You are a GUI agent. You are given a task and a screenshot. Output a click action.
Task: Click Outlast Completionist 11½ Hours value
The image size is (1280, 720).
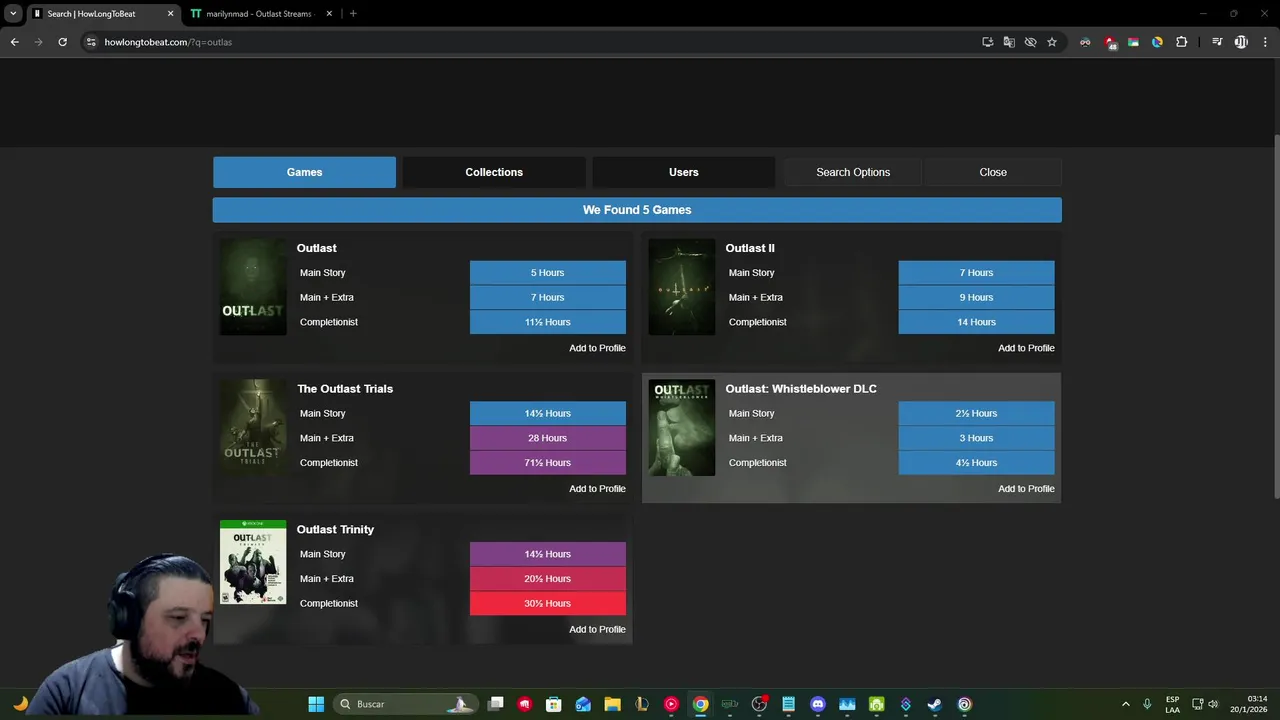coord(548,322)
